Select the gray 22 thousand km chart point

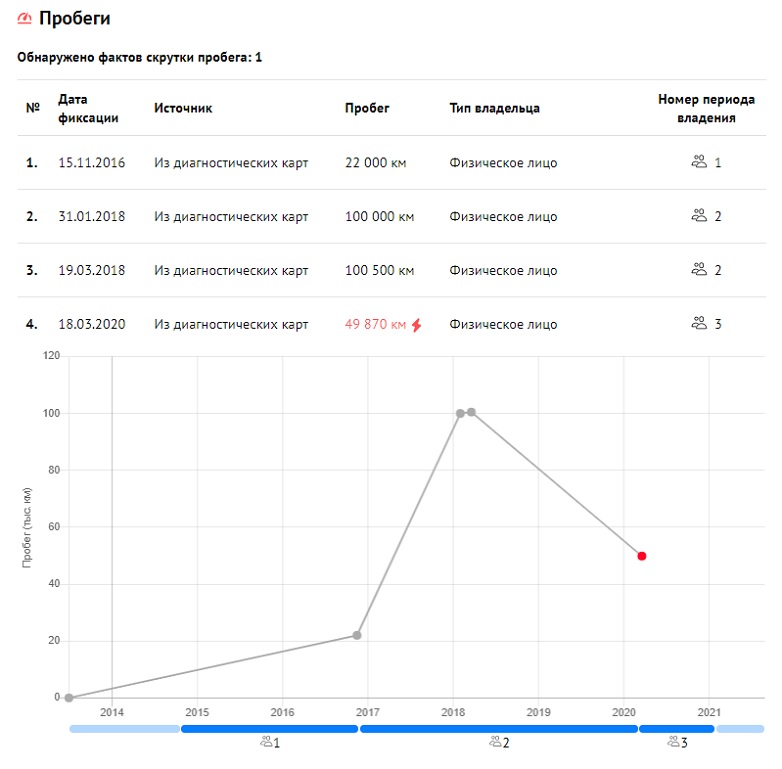point(357,635)
